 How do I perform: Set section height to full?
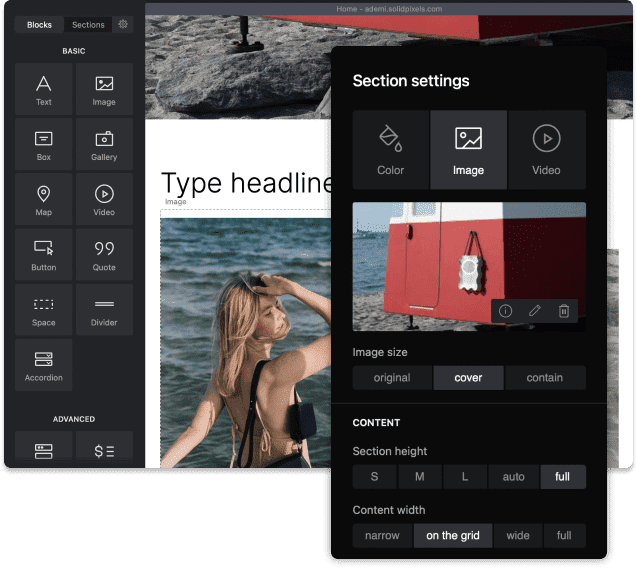point(563,476)
